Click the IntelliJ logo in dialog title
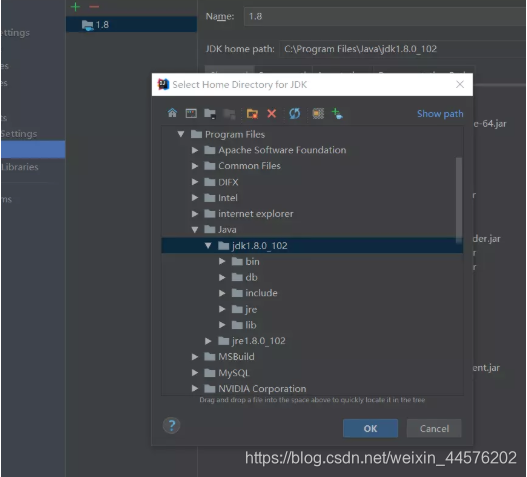This screenshot has width=527, height=477. [163, 84]
